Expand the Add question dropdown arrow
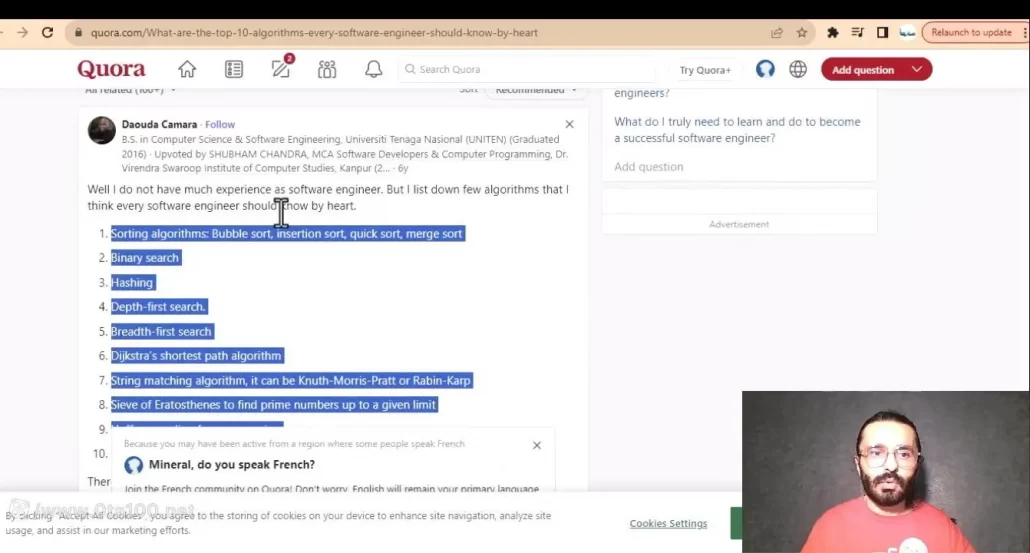 (917, 70)
